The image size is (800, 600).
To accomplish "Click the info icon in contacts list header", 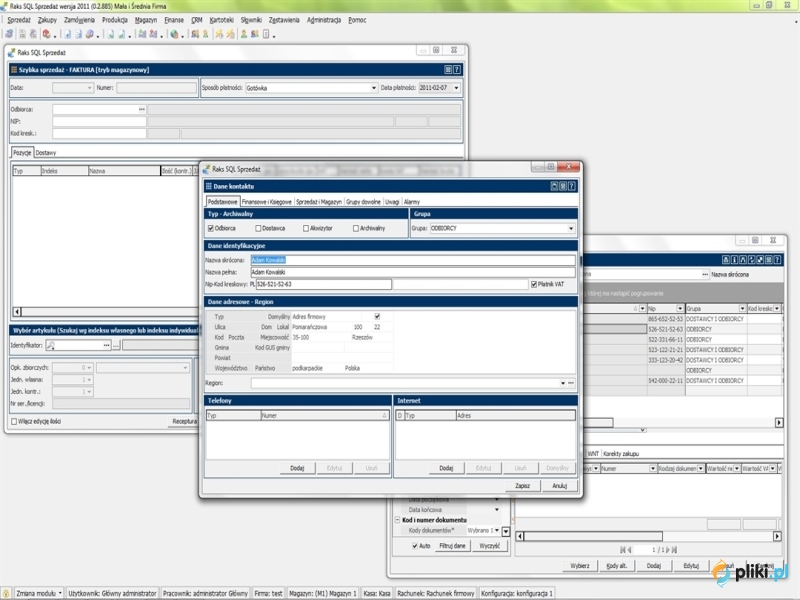I will pos(735,260).
